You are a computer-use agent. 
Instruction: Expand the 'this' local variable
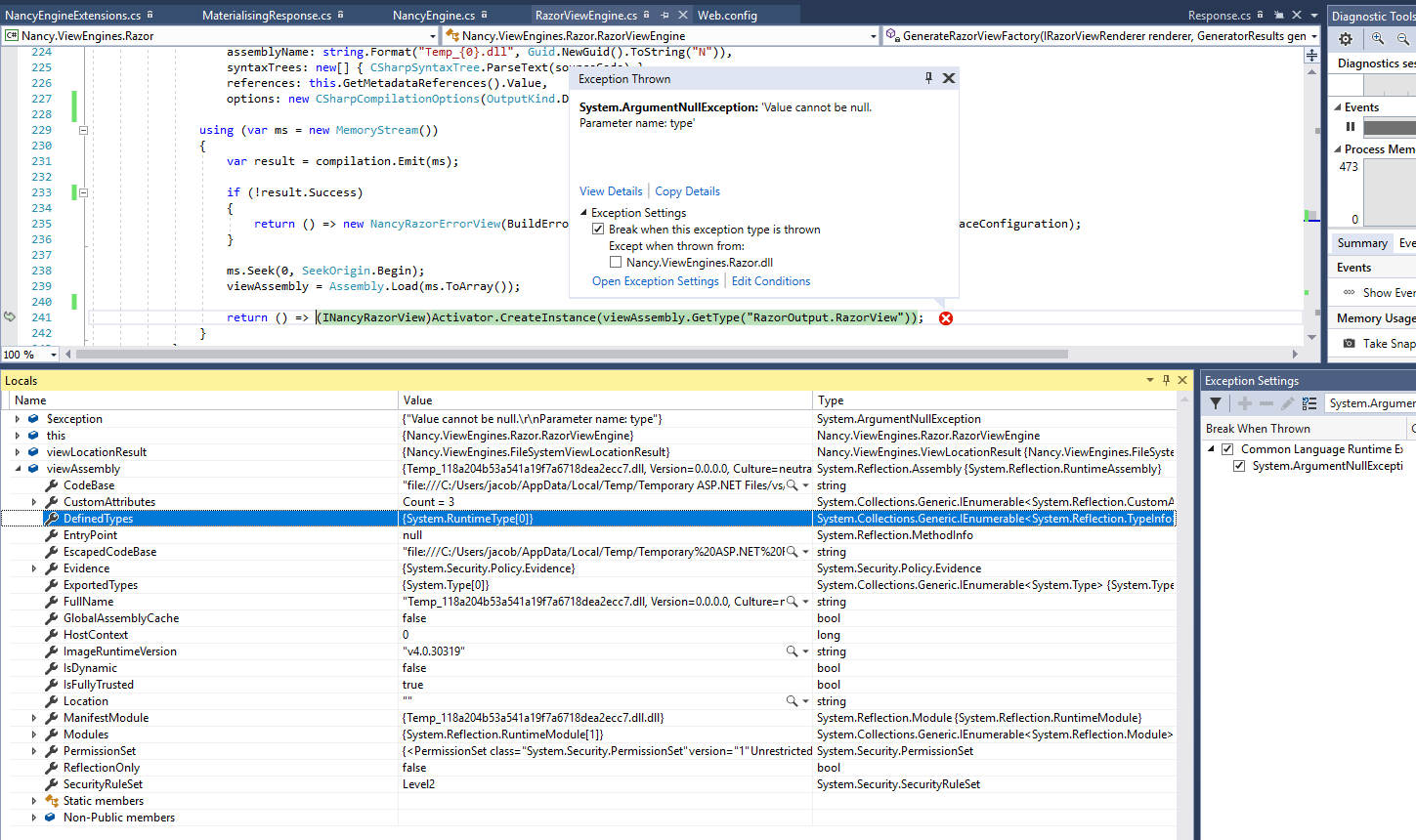[x=17, y=436]
